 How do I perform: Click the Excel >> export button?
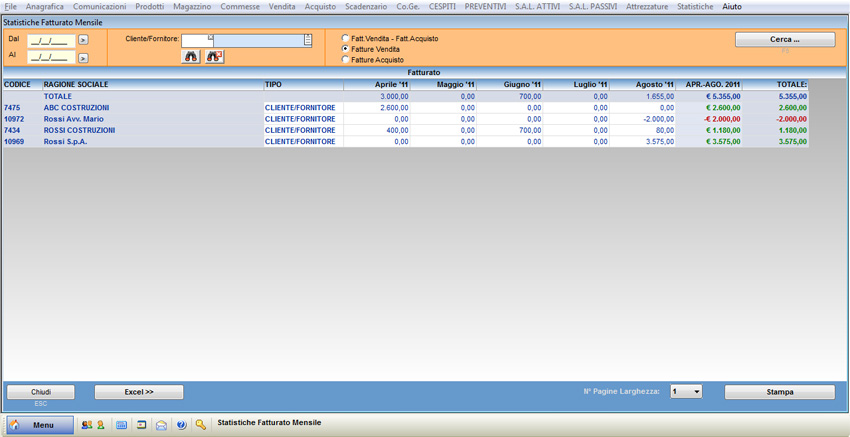(x=139, y=392)
